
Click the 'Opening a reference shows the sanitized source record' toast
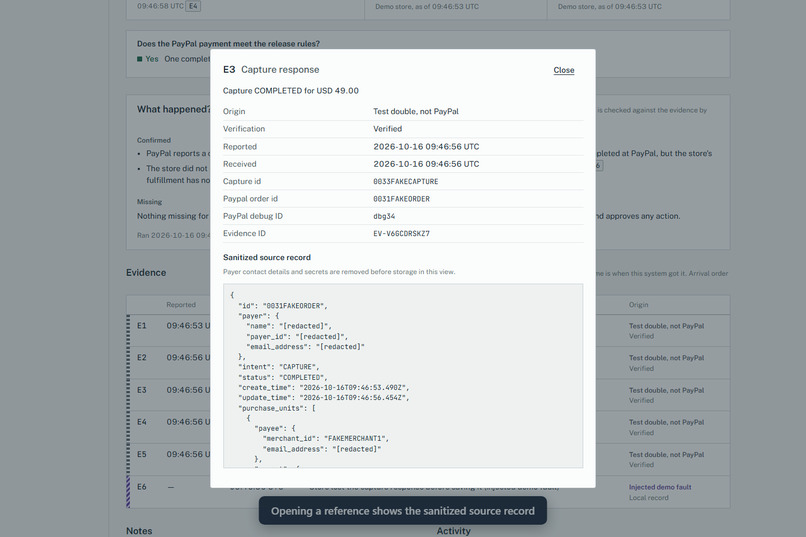(x=403, y=511)
